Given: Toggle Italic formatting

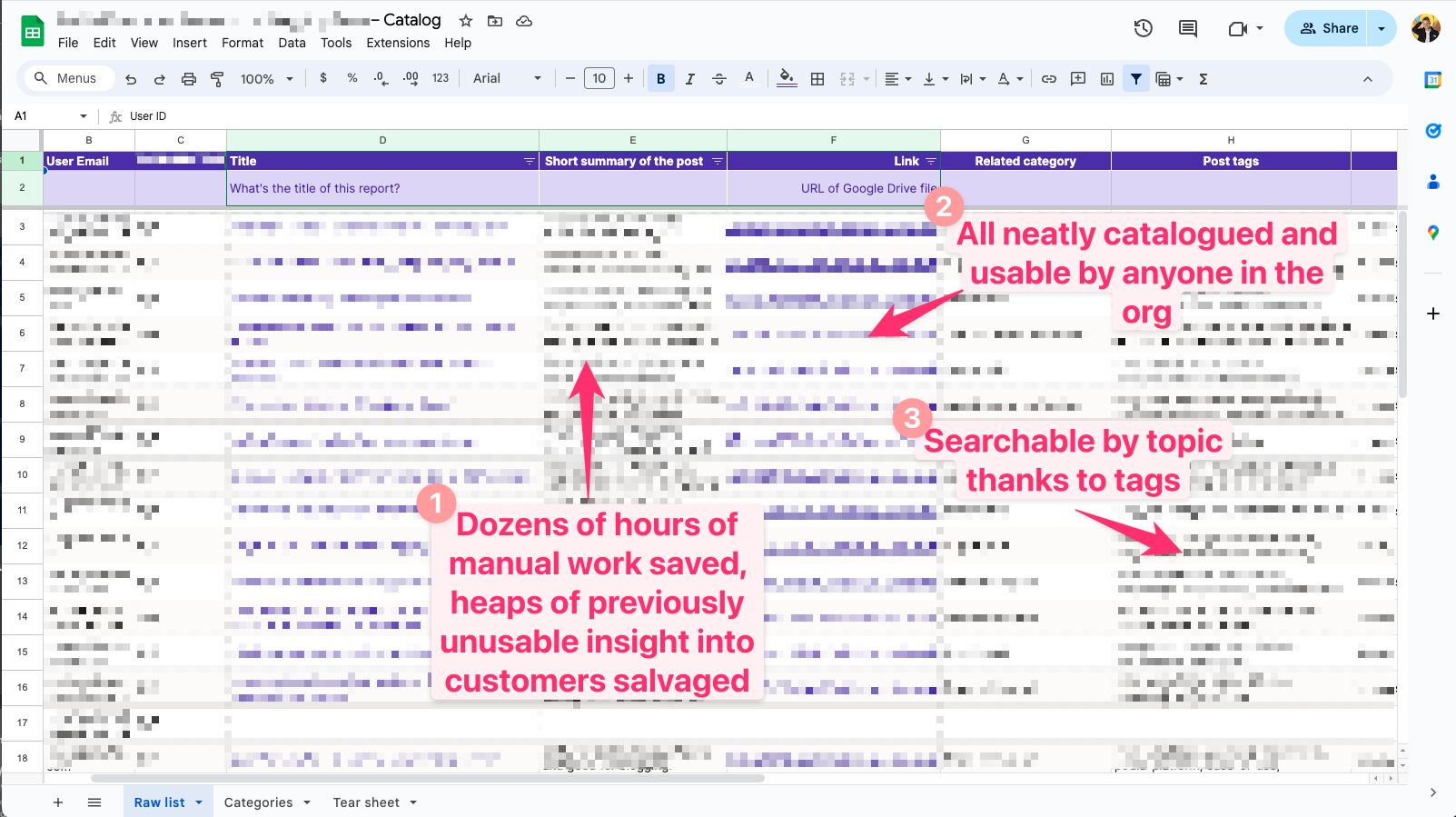Looking at the screenshot, I should point(689,79).
